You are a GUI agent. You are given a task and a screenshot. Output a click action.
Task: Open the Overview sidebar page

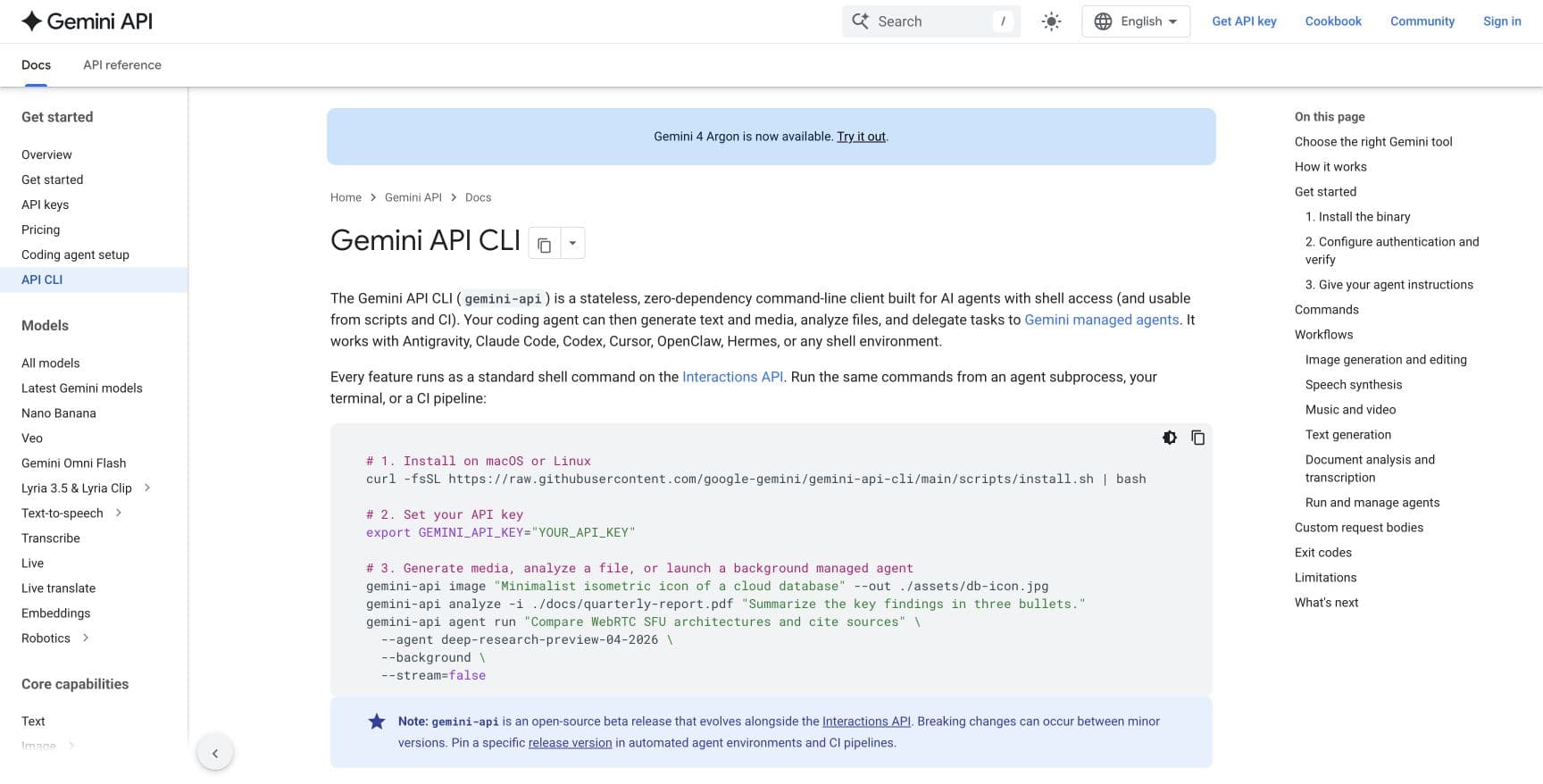click(x=46, y=154)
